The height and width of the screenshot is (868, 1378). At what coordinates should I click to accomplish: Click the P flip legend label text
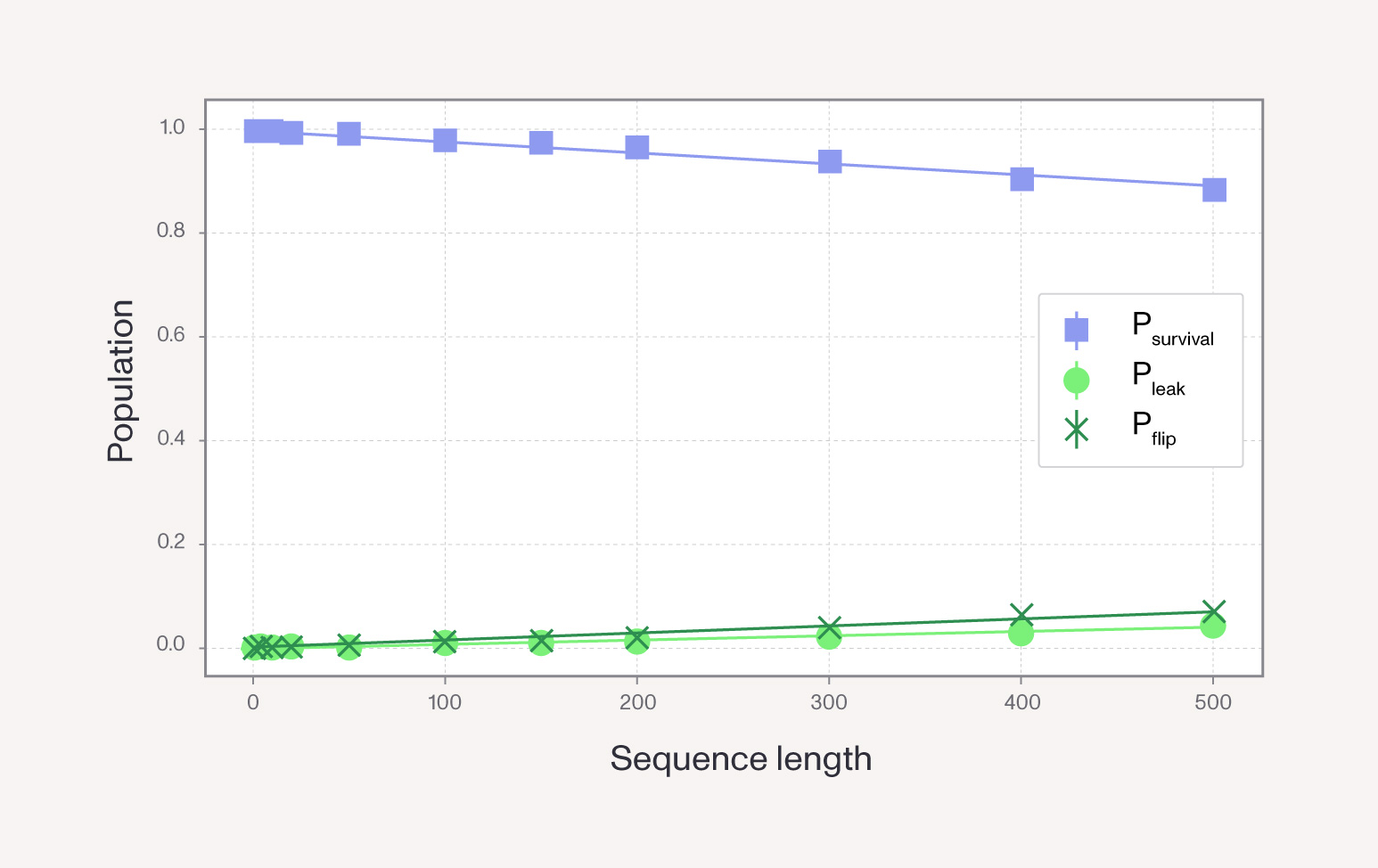[1153, 429]
